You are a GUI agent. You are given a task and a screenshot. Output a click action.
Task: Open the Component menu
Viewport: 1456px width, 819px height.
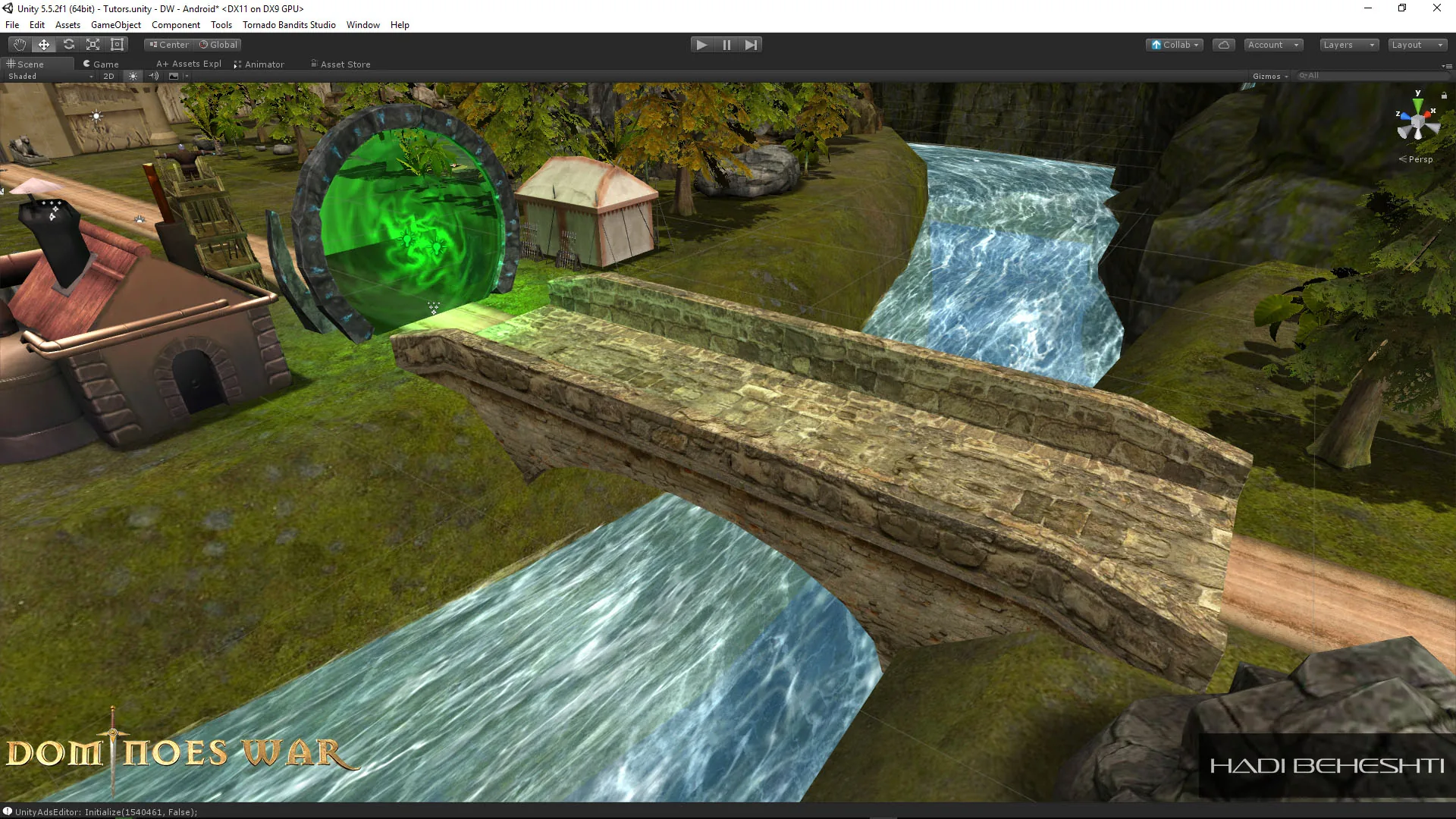click(176, 25)
